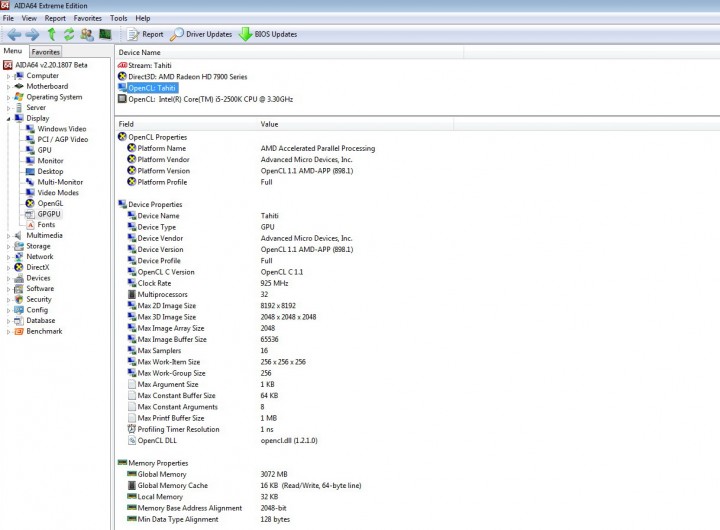720x530 pixels.
Task: Open the Report wizard
Action: (x=145, y=34)
